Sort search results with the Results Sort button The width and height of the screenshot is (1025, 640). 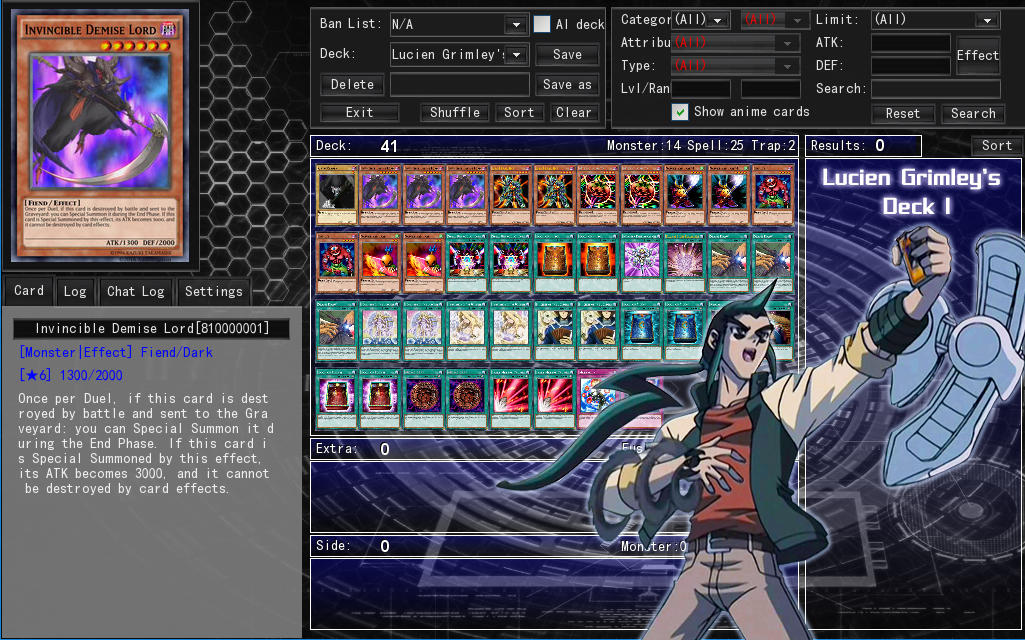point(996,146)
